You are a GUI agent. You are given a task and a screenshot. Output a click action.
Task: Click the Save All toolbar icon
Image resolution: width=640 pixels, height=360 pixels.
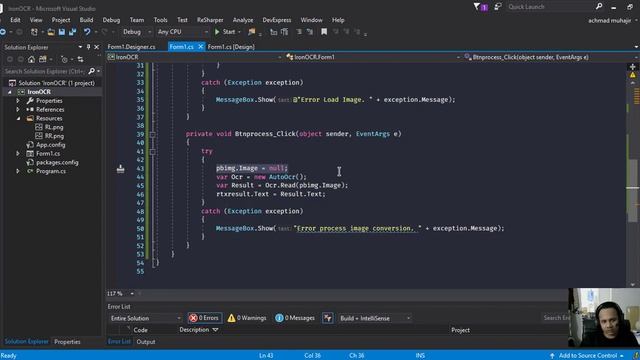click(x=72, y=32)
